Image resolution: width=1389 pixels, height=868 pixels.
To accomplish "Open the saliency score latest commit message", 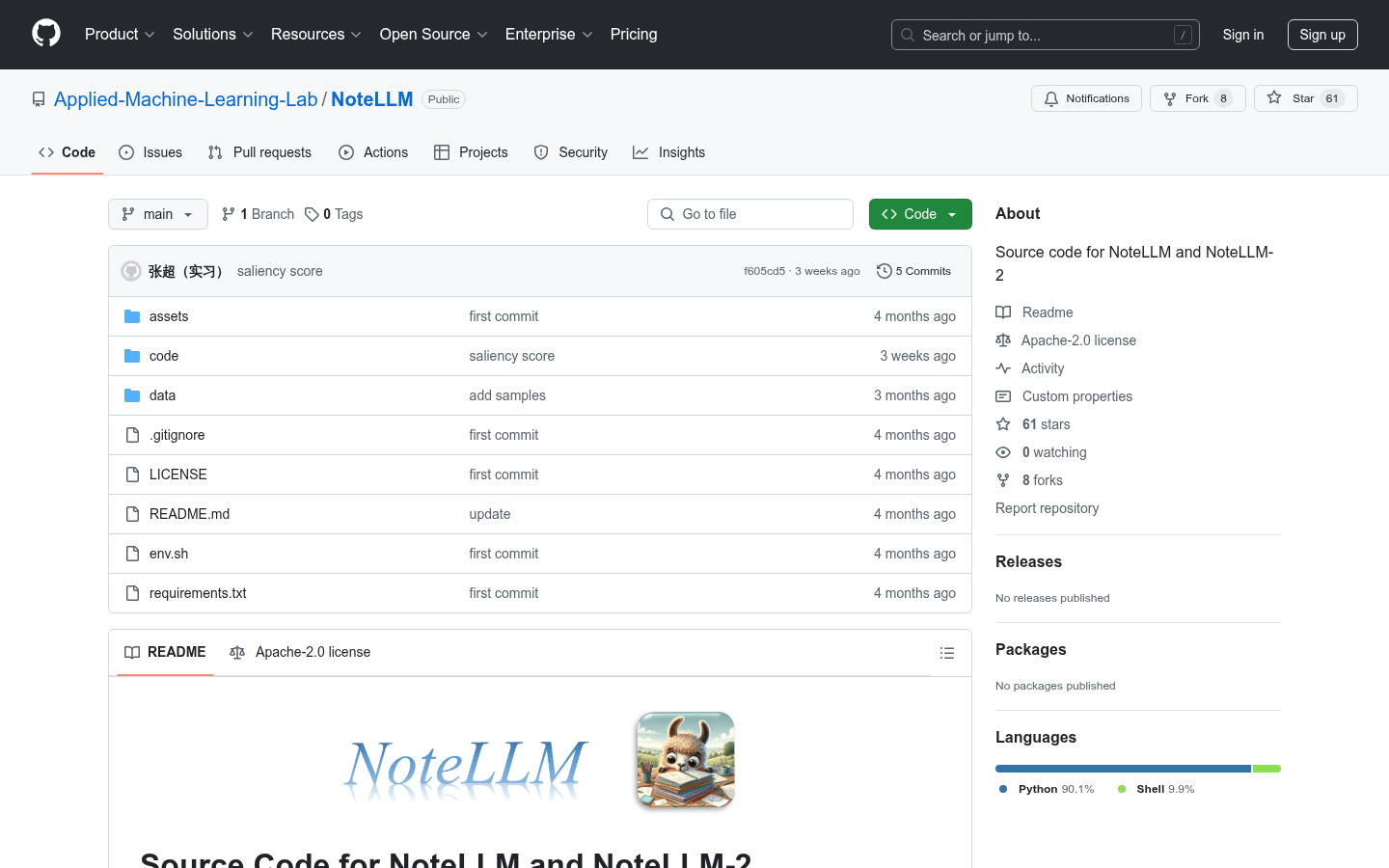I will [x=280, y=271].
